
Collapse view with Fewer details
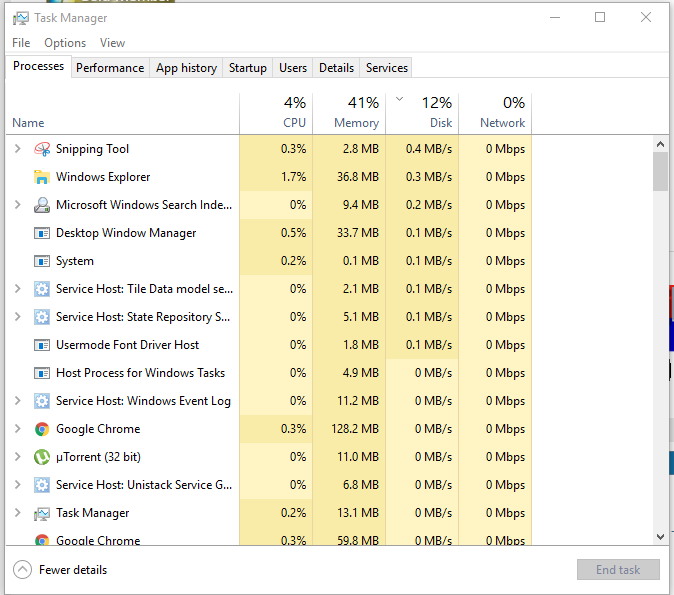click(60, 570)
